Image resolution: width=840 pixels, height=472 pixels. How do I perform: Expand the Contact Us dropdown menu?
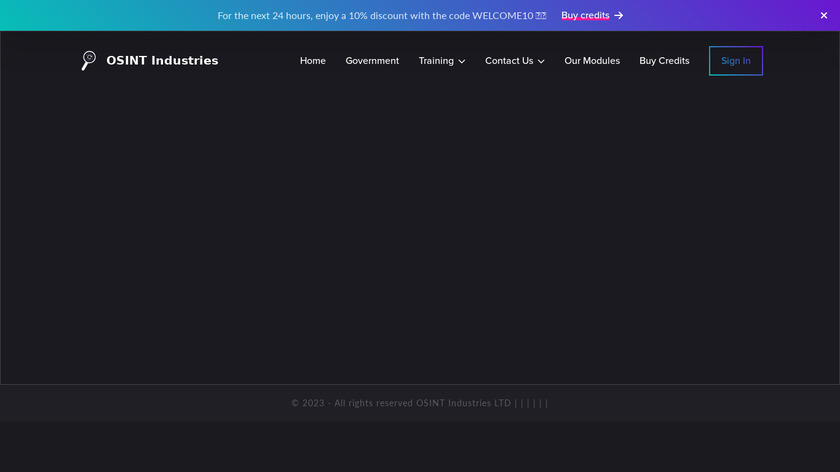pyautogui.click(x=514, y=61)
